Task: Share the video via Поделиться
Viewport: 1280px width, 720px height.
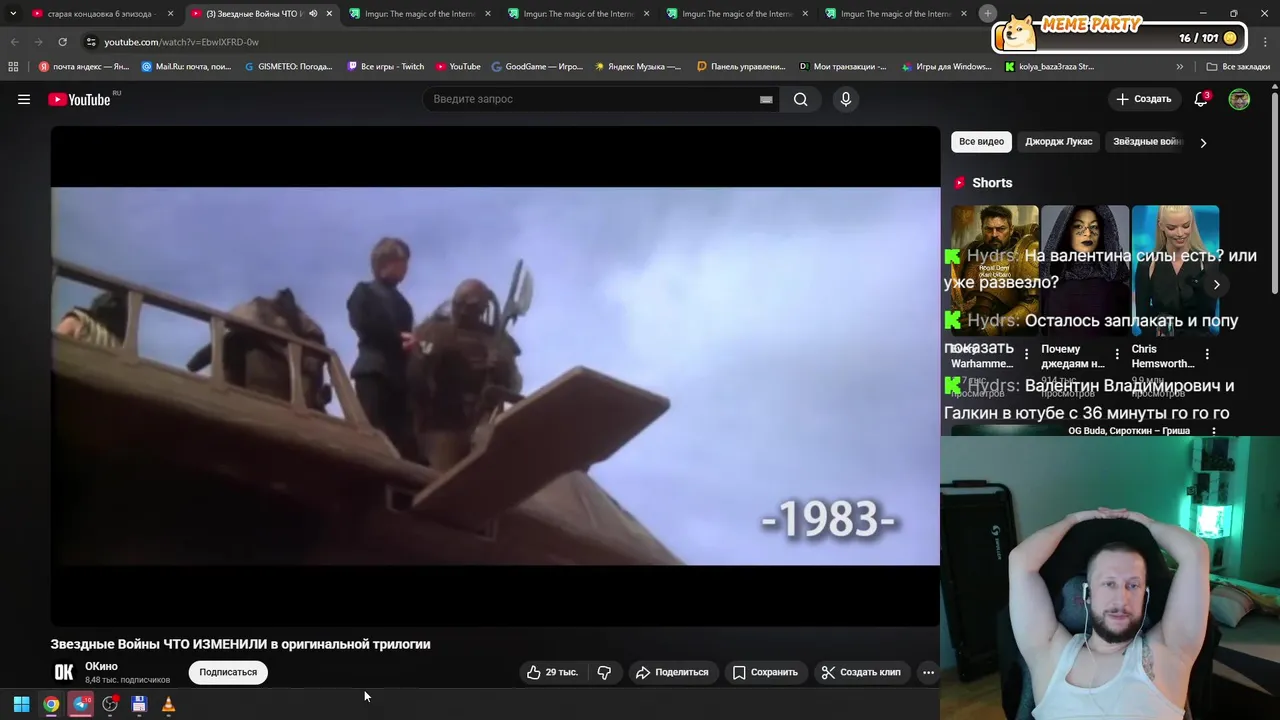Action: 672,672
